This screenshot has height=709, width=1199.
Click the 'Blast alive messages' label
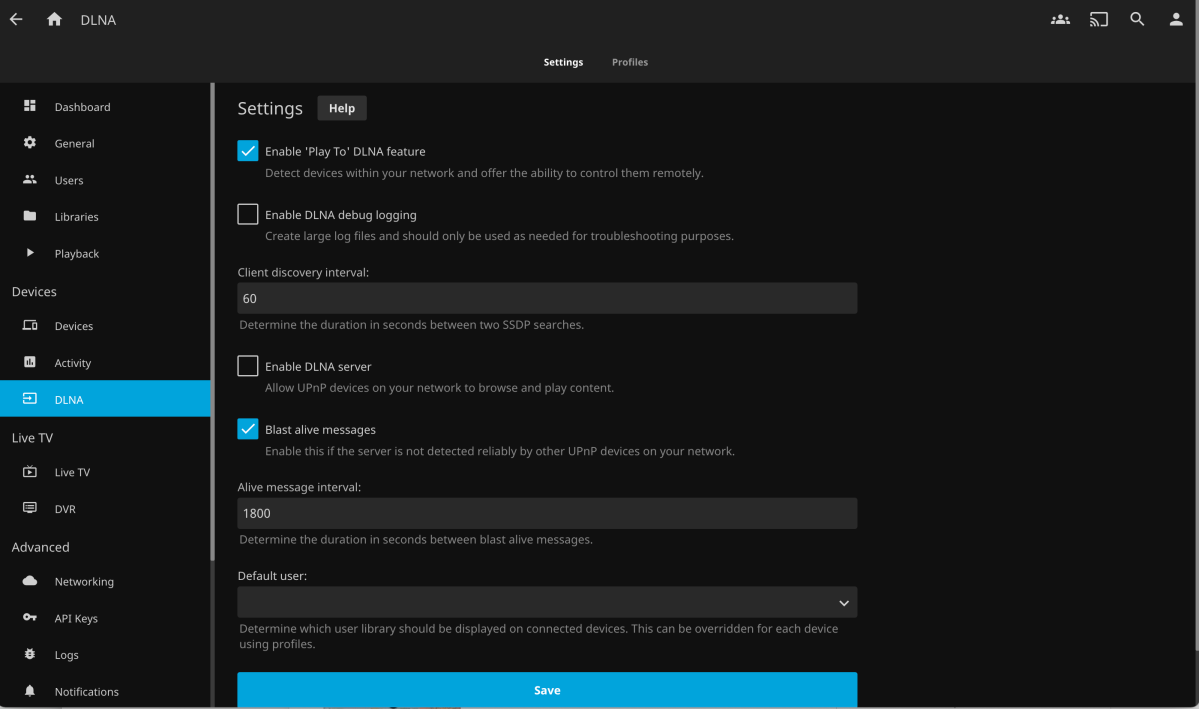click(320, 430)
